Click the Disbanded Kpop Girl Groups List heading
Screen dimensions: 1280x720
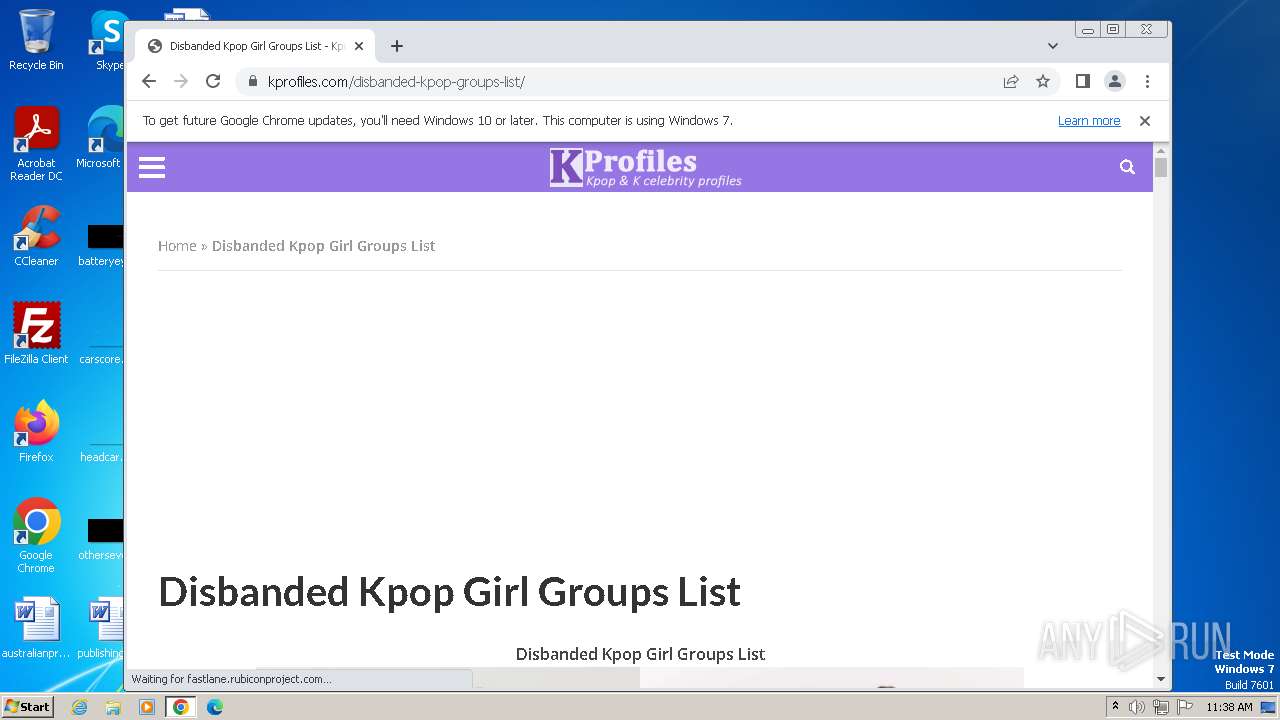coord(449,592)
